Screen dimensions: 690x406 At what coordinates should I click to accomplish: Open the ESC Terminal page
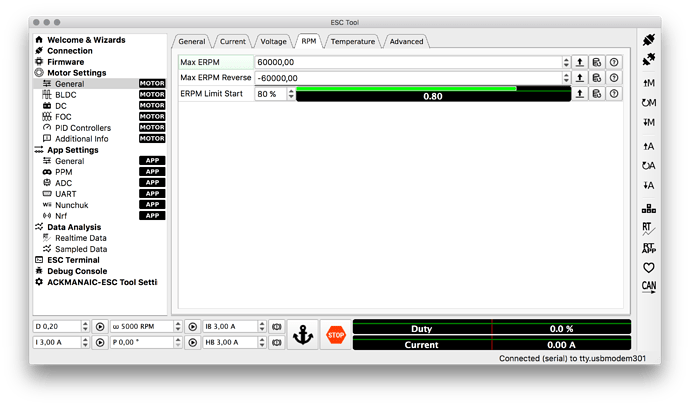click(73, 260)
